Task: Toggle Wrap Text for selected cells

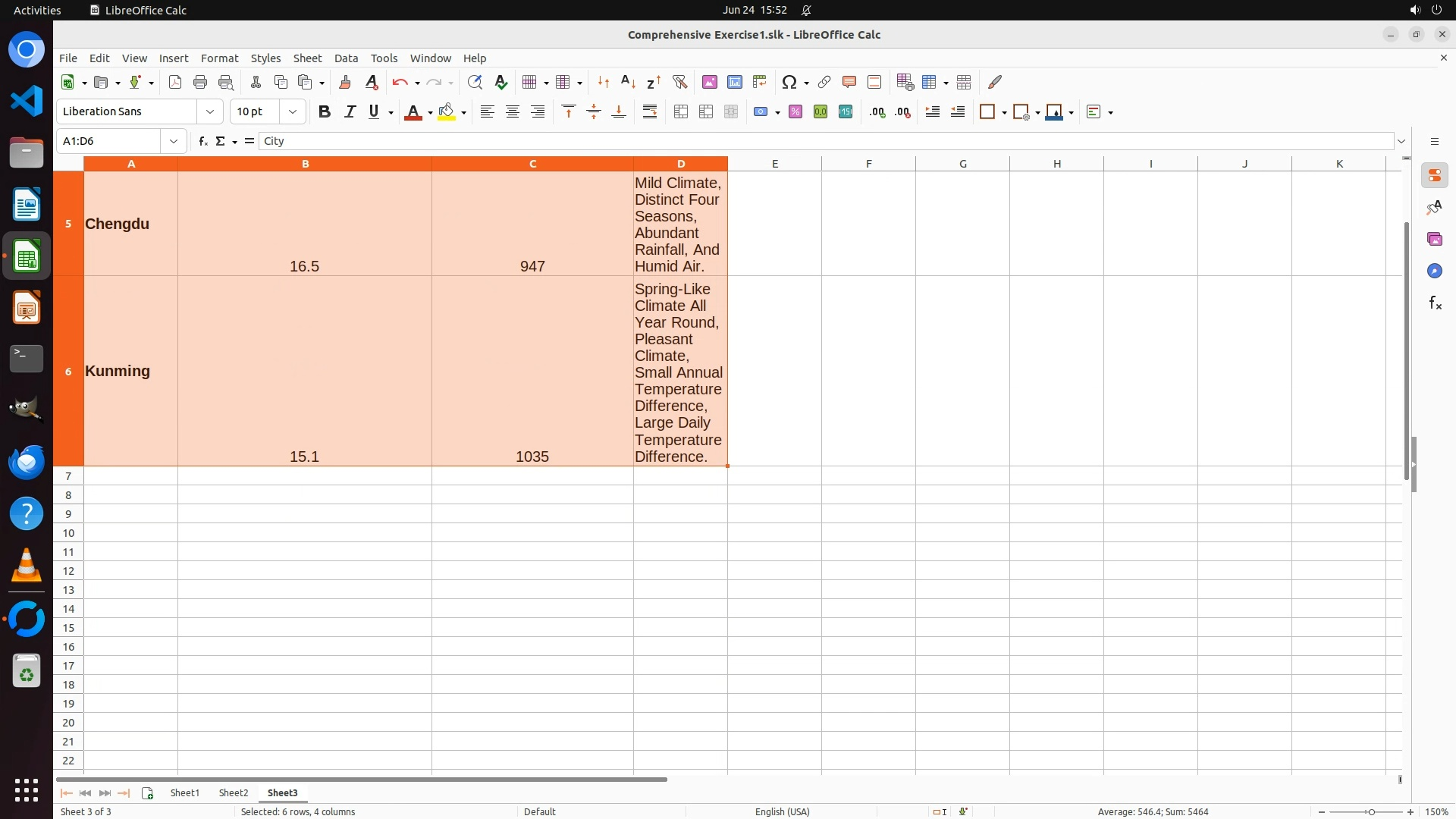Action: click(650, 112)
